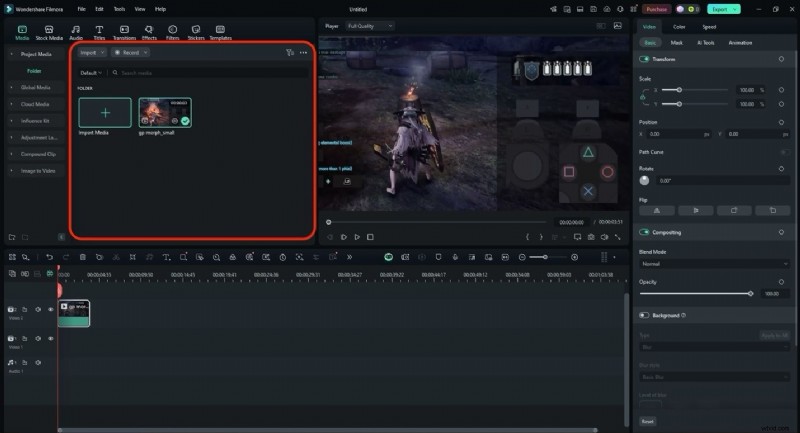Show more timeline tools with double arrow

349,257
